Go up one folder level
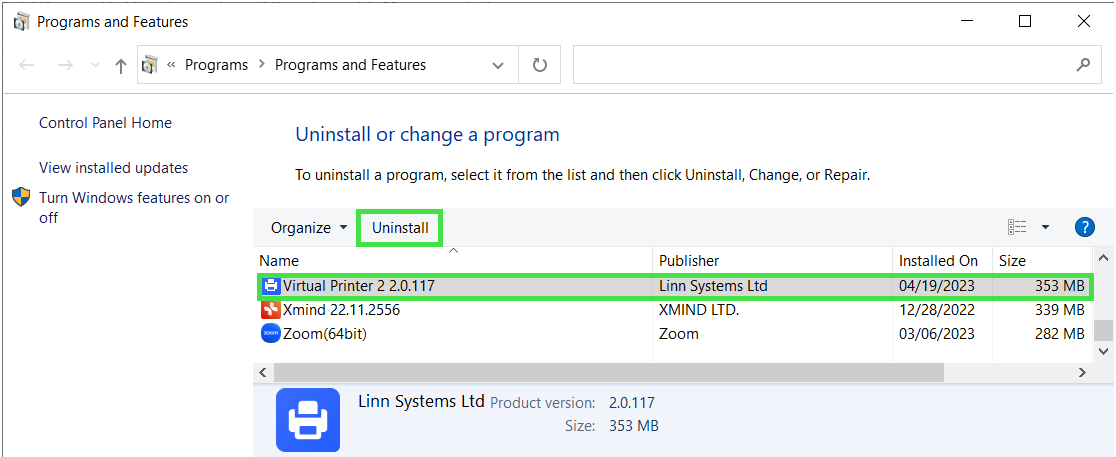This screenshot has width=1116, height=457. click(x=121, y=66)
